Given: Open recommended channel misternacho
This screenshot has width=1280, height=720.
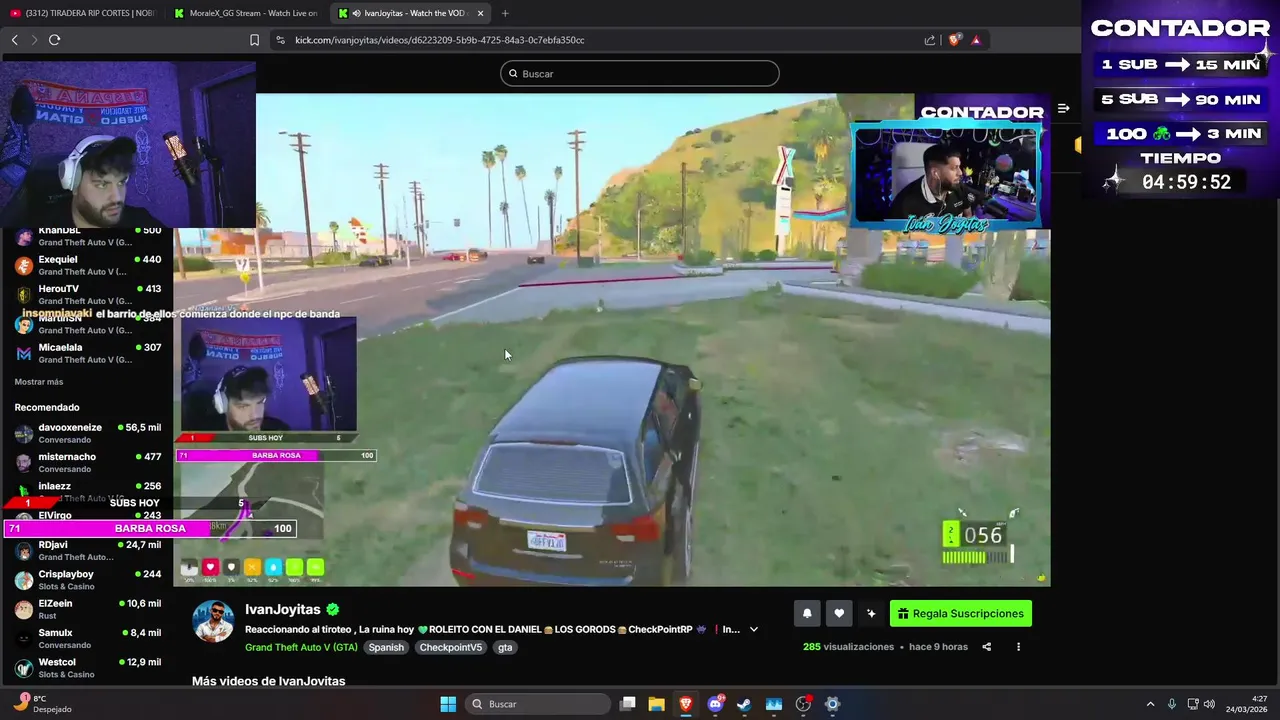Looking at the screenshot, I should [x=87, y=462].
